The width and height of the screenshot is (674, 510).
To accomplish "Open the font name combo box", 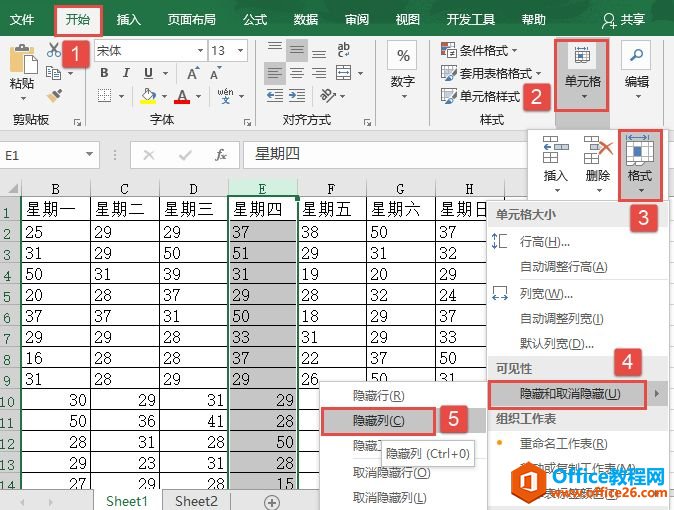I will [150, 51].
